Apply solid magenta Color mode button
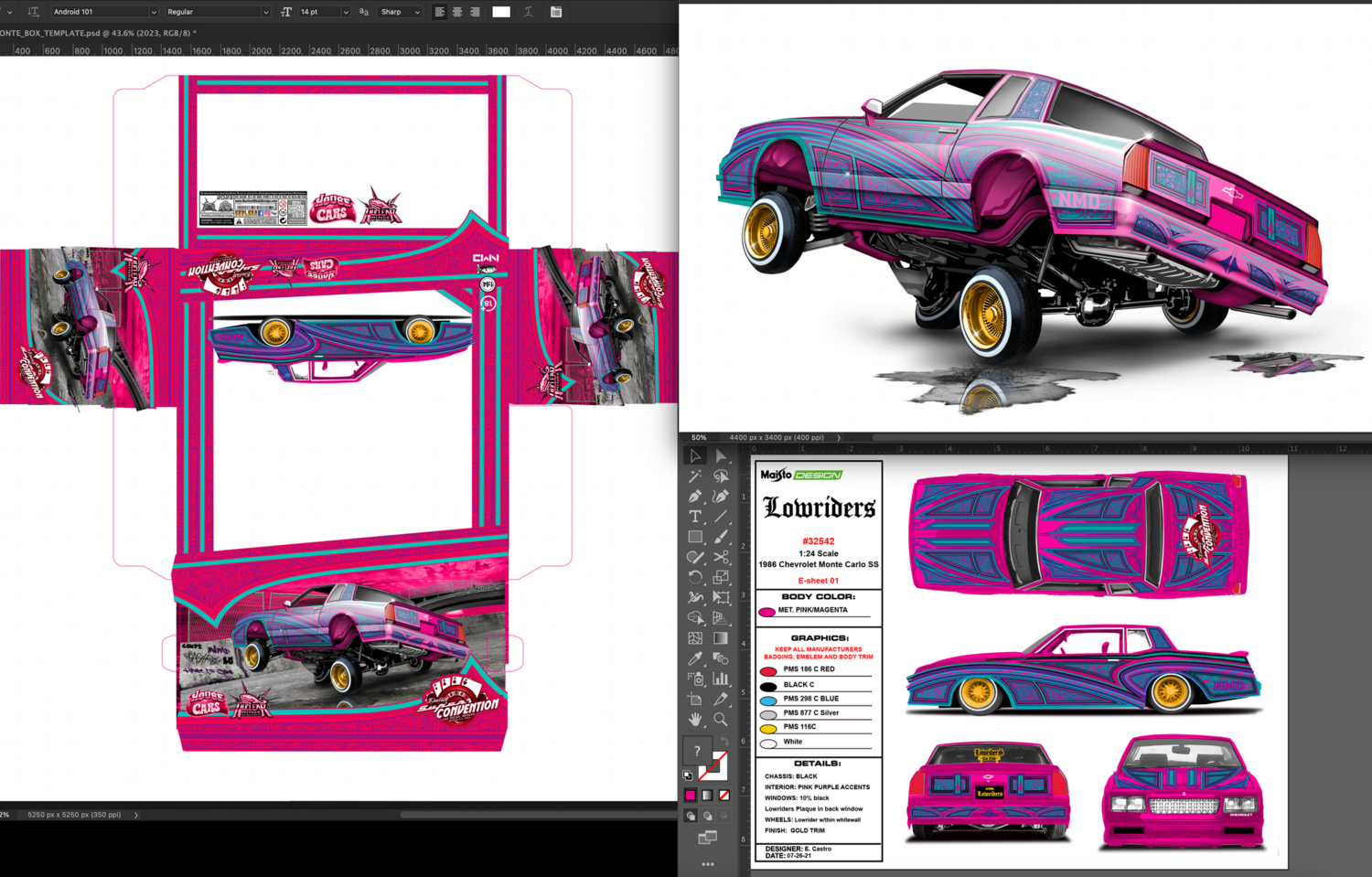Screen dimensions: 1372x877 (x=691, y=796)
